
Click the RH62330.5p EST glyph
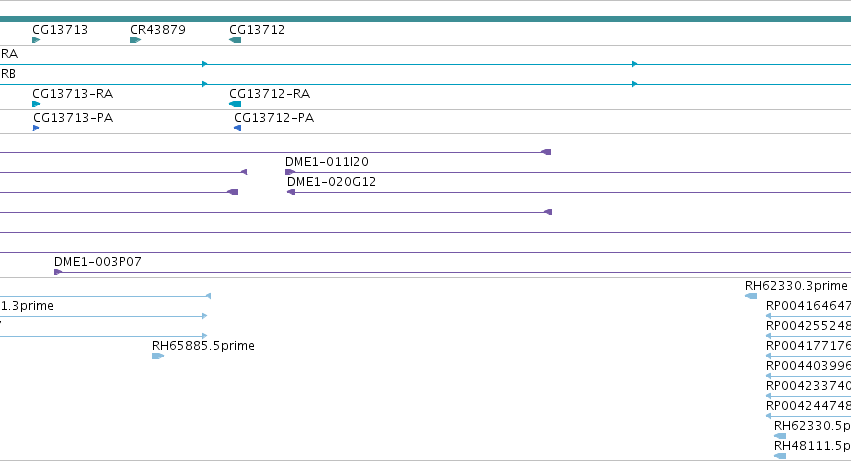[x=780, y=436]
